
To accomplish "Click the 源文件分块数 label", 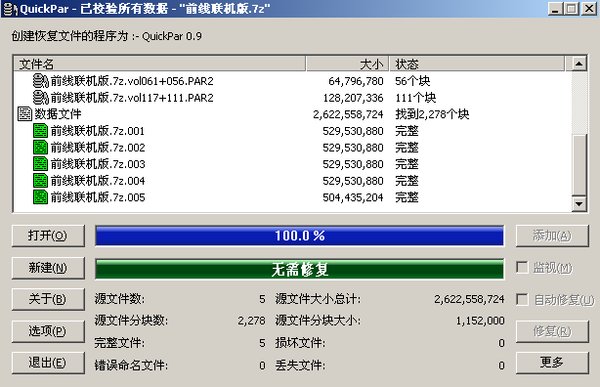I will 131,320.
